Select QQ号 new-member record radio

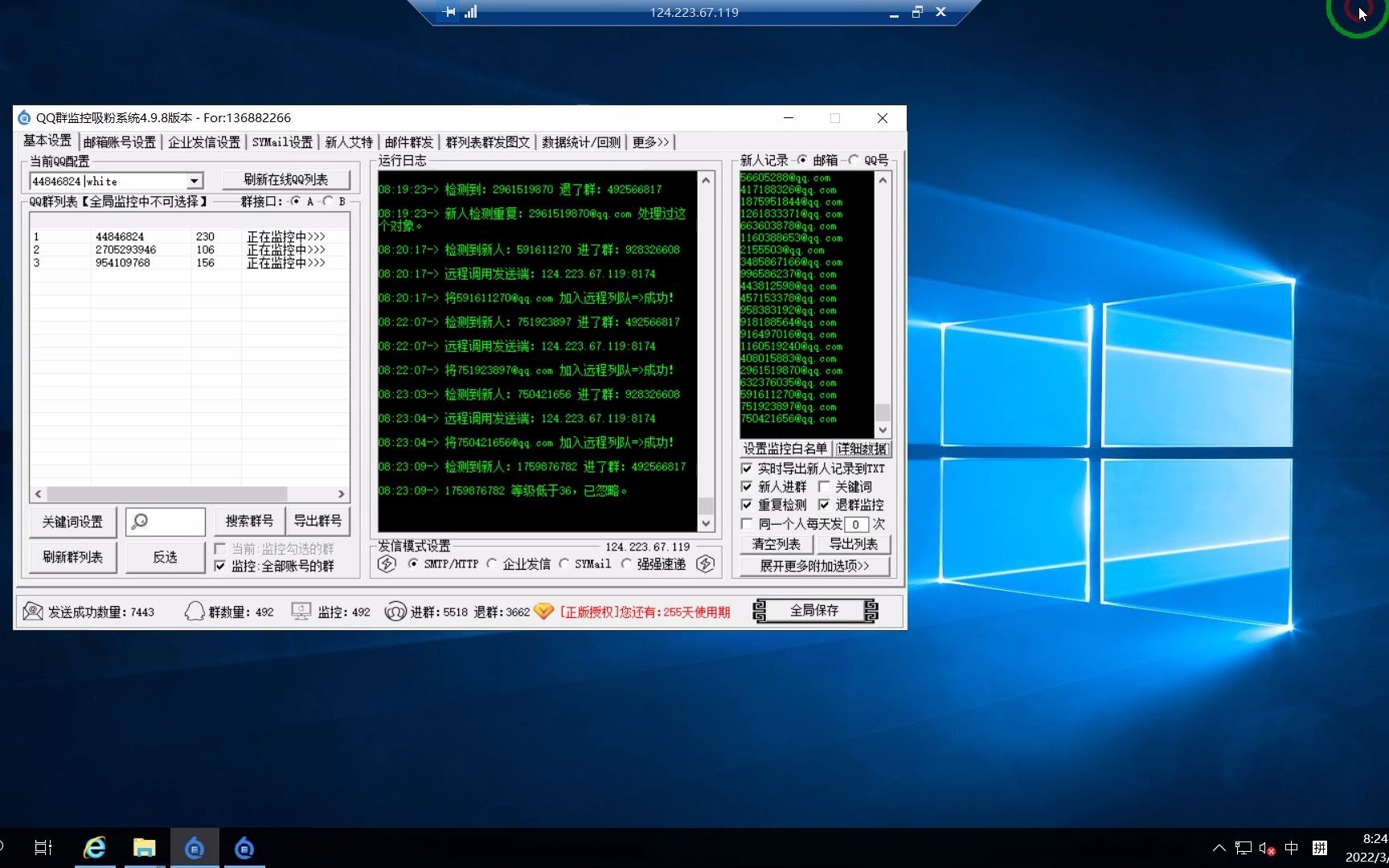[x=854, y=160]
